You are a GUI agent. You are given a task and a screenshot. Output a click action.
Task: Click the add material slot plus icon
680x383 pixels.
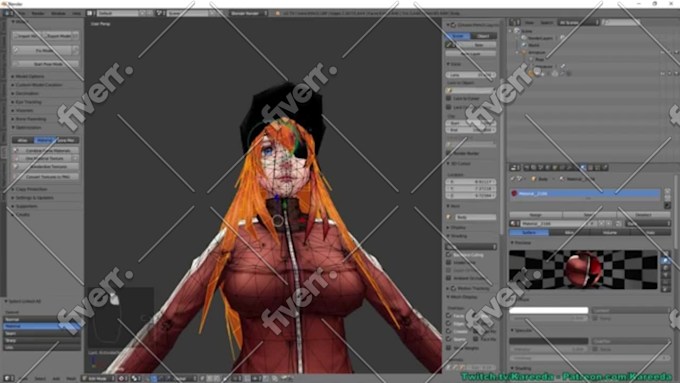667,191
